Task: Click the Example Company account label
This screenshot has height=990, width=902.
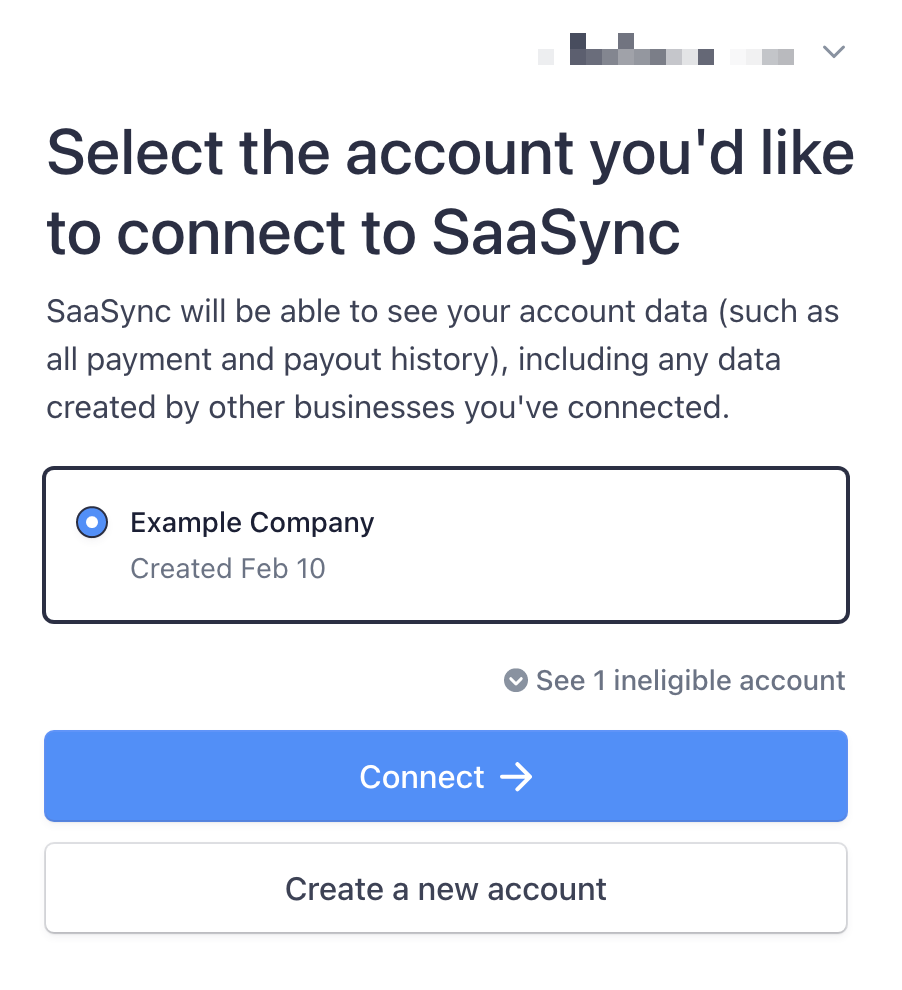Action: (252, 523)
